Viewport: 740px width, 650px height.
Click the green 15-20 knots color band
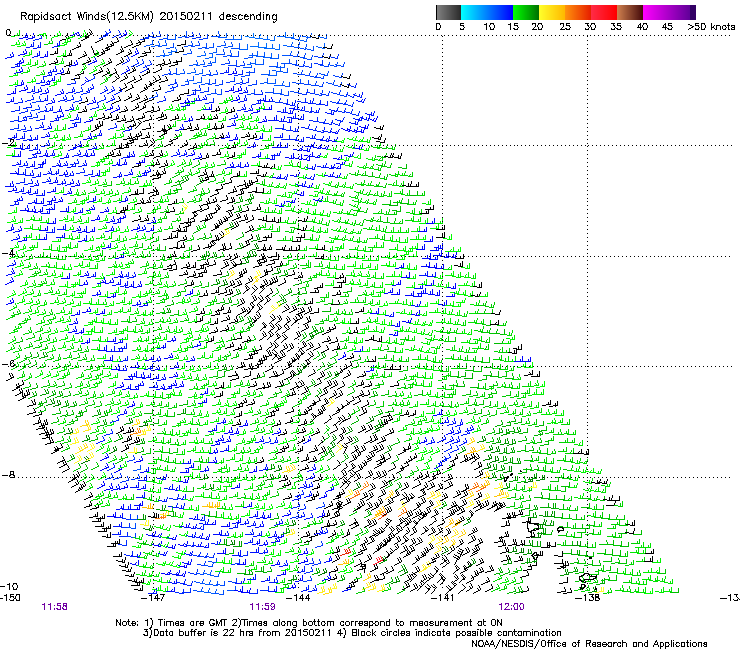(x=526, y=12)
